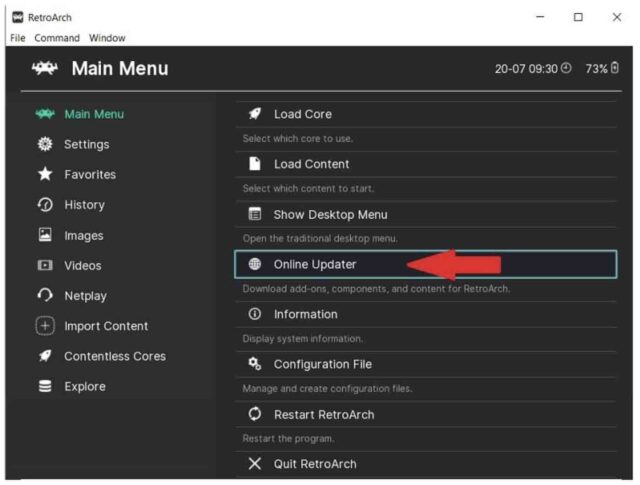Click the Images picture icon
Screen dimensions: 640x485
[x=44, y=235]
